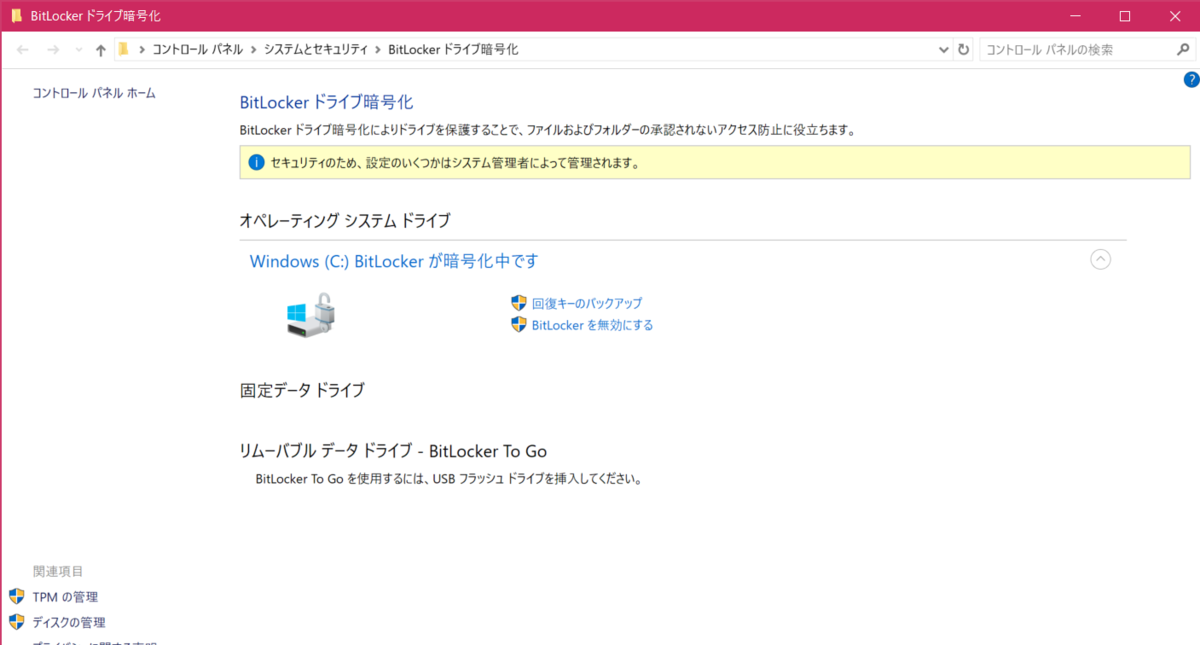Click the Windows (C:) BitLocker が暗号化中です heading
1200x645 pixels.
click(x=394, y=261)
